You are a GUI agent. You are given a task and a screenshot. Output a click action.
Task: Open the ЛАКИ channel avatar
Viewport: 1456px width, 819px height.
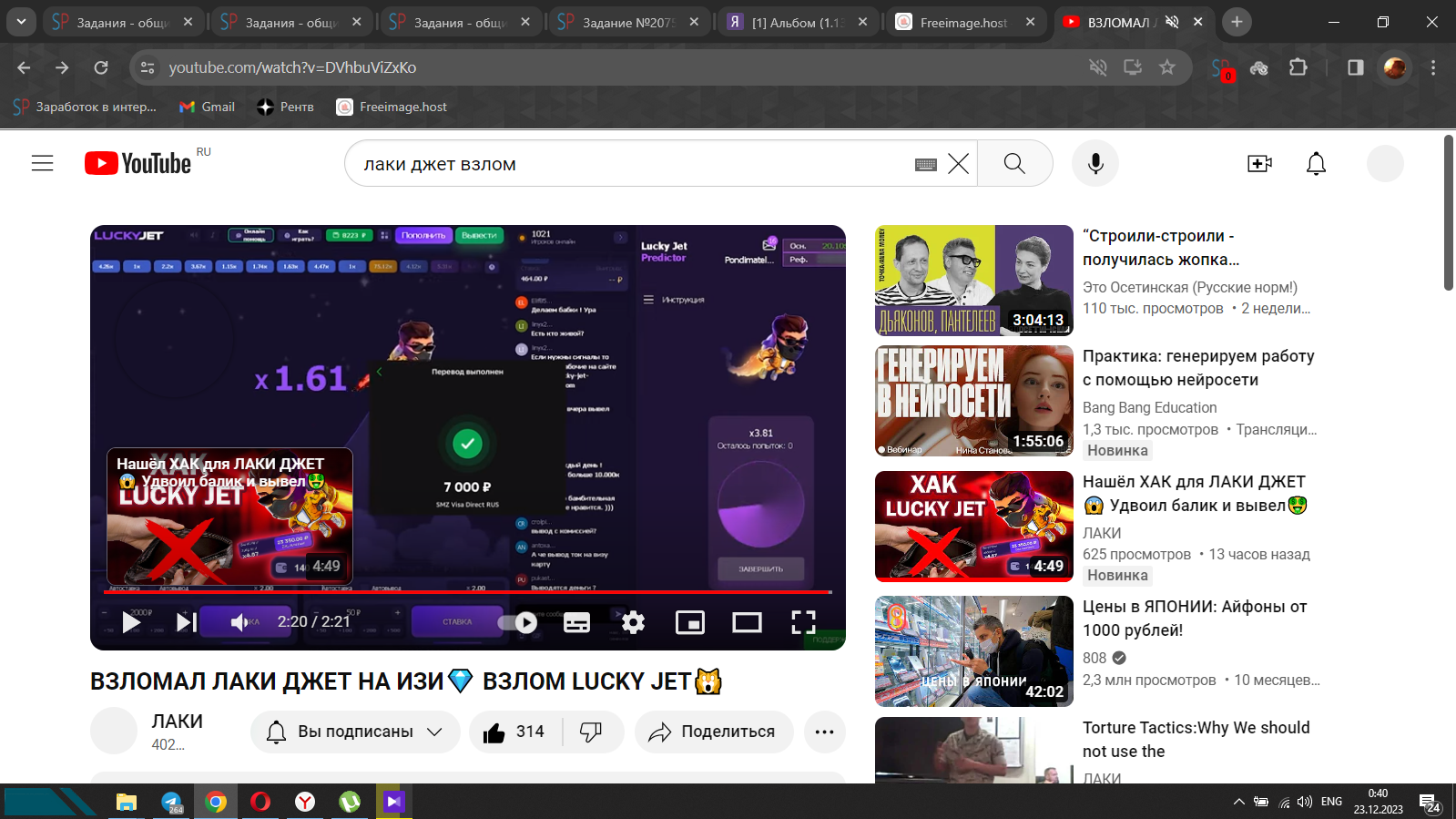(x=114, y=731)
